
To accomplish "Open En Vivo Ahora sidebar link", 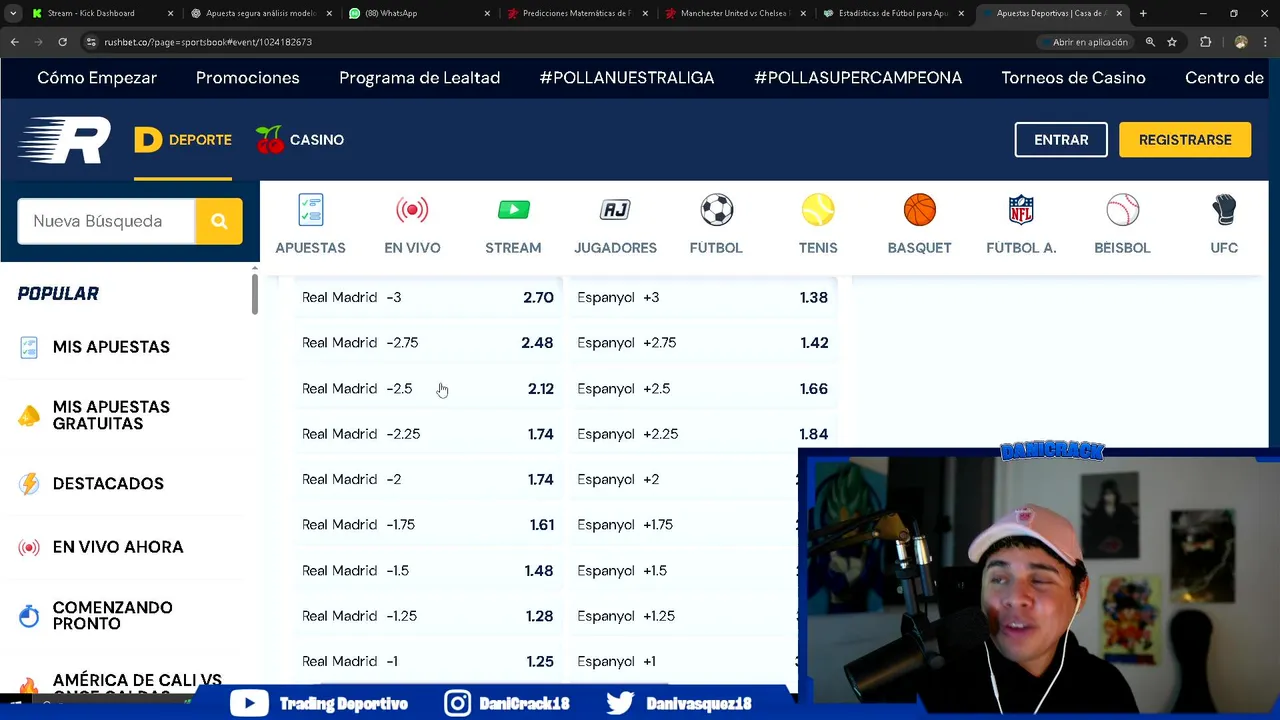I will click(x=118, y=547).
